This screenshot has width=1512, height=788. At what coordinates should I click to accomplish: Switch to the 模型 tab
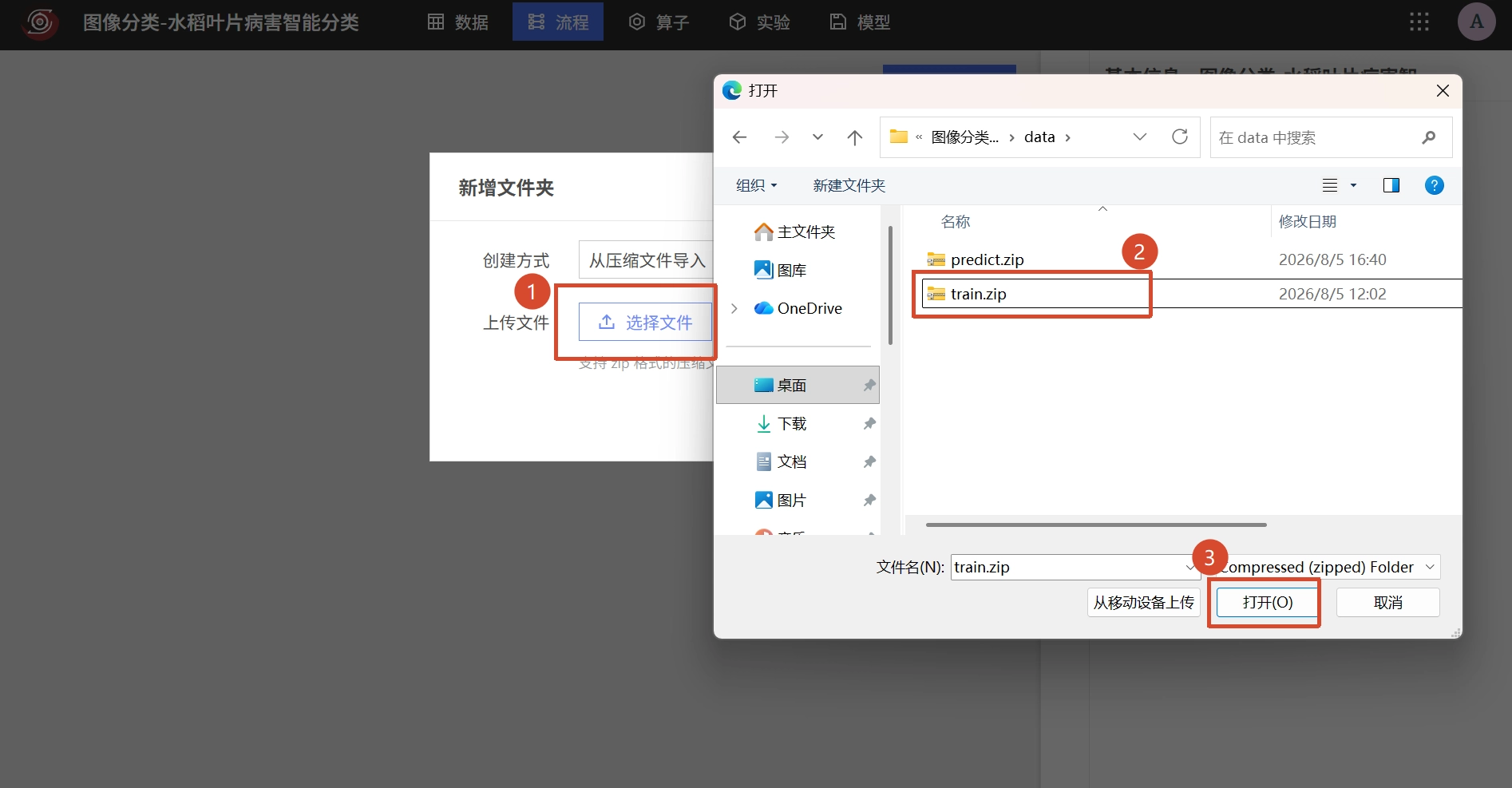tap(860, 22)
